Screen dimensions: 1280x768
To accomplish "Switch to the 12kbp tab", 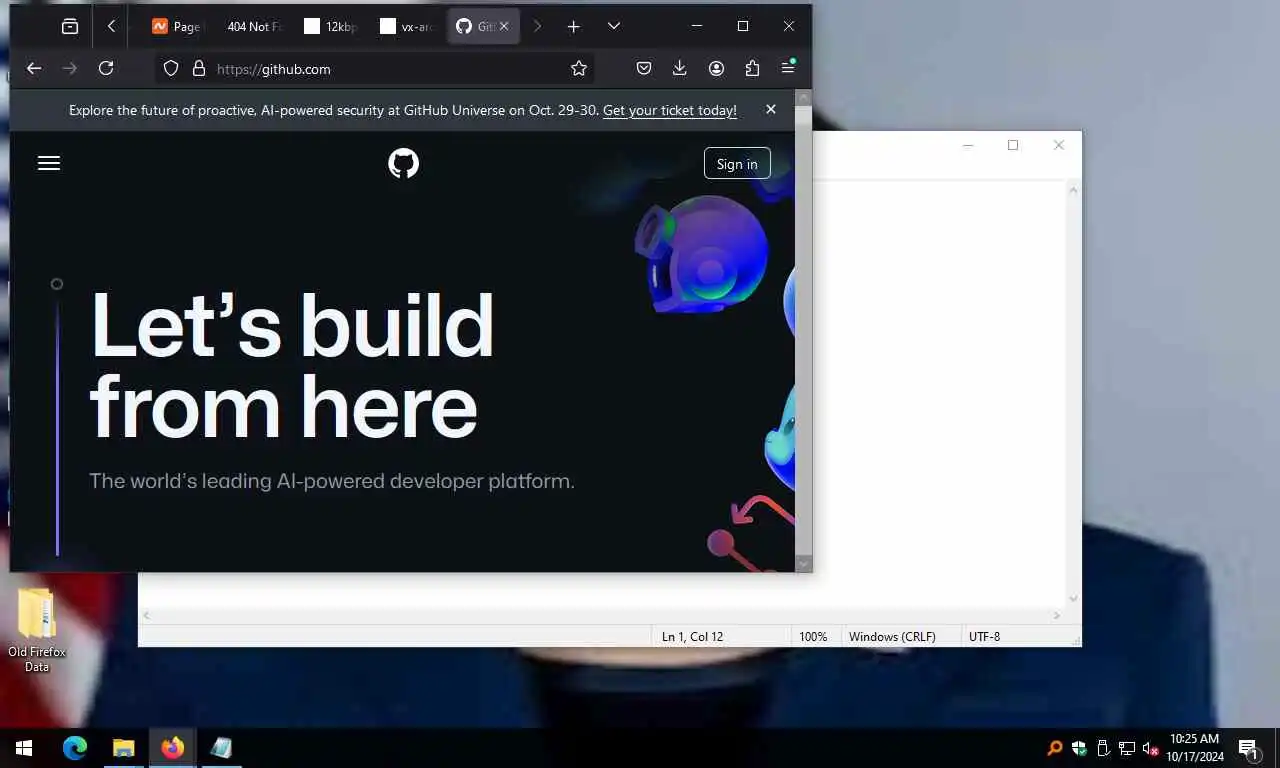I will click(329, 27).
